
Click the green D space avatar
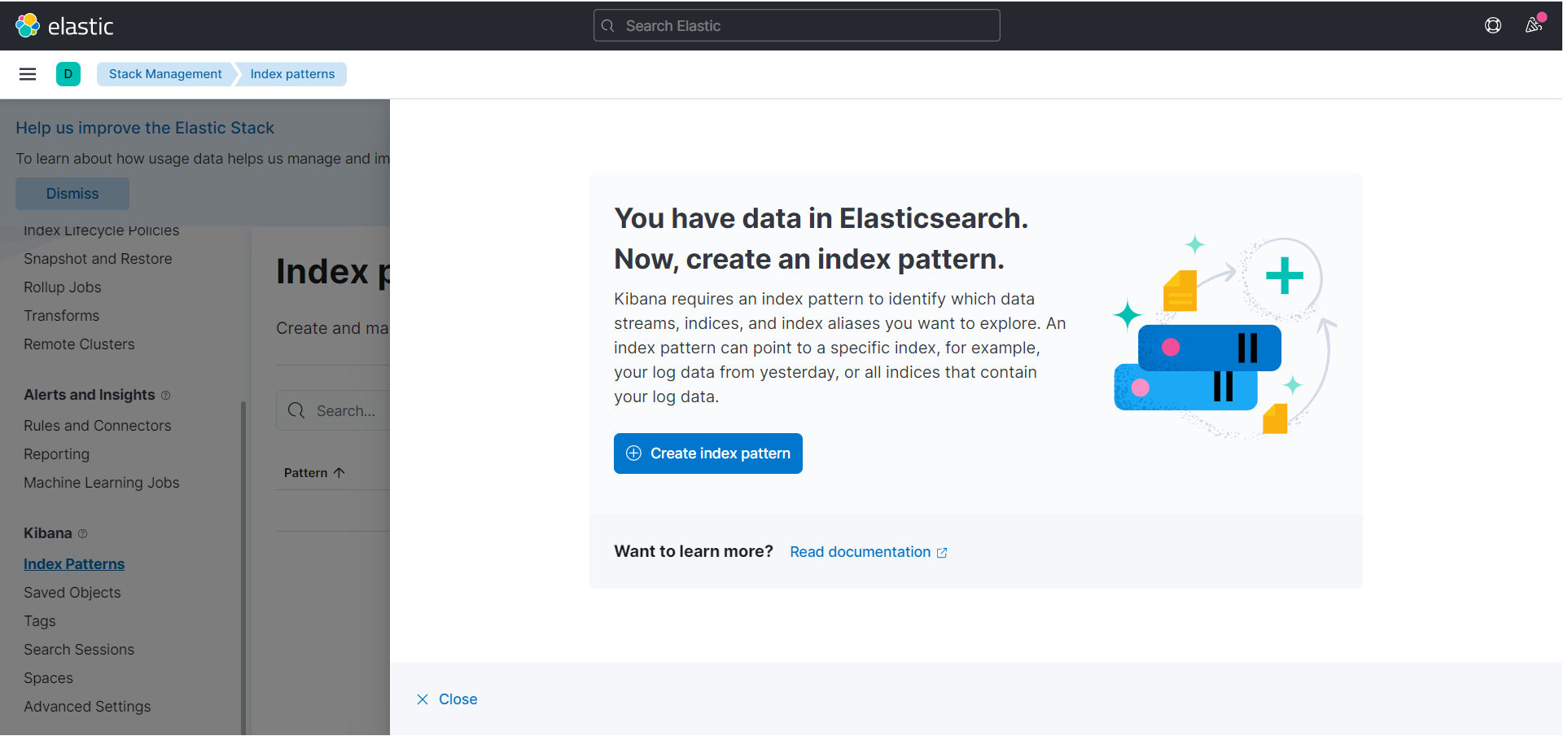(68, 74)
